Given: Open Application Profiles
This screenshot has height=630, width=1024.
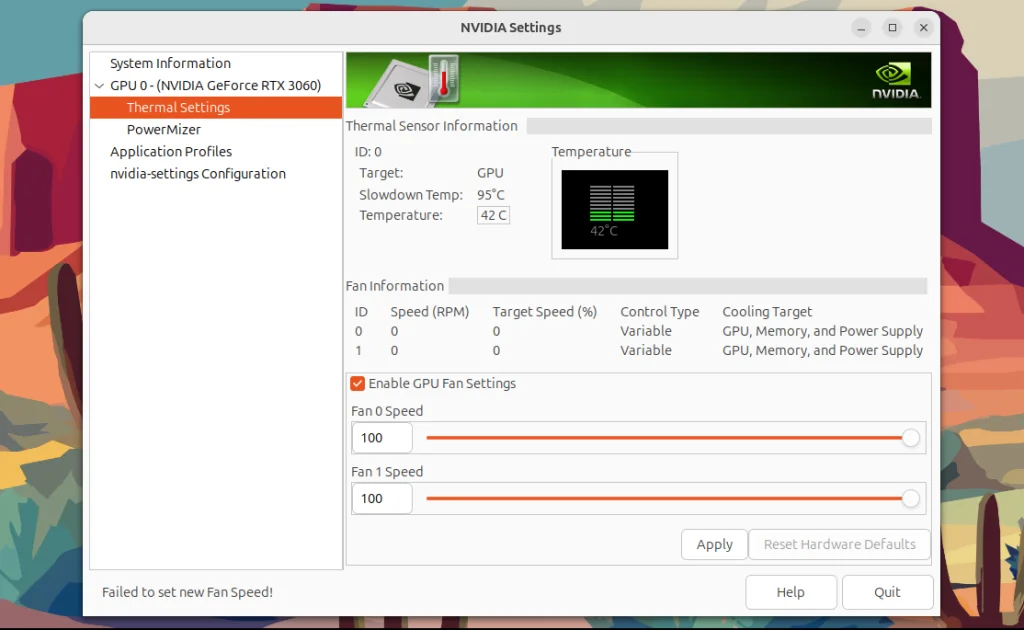Looking at the screenshot, I should [171, 151].
